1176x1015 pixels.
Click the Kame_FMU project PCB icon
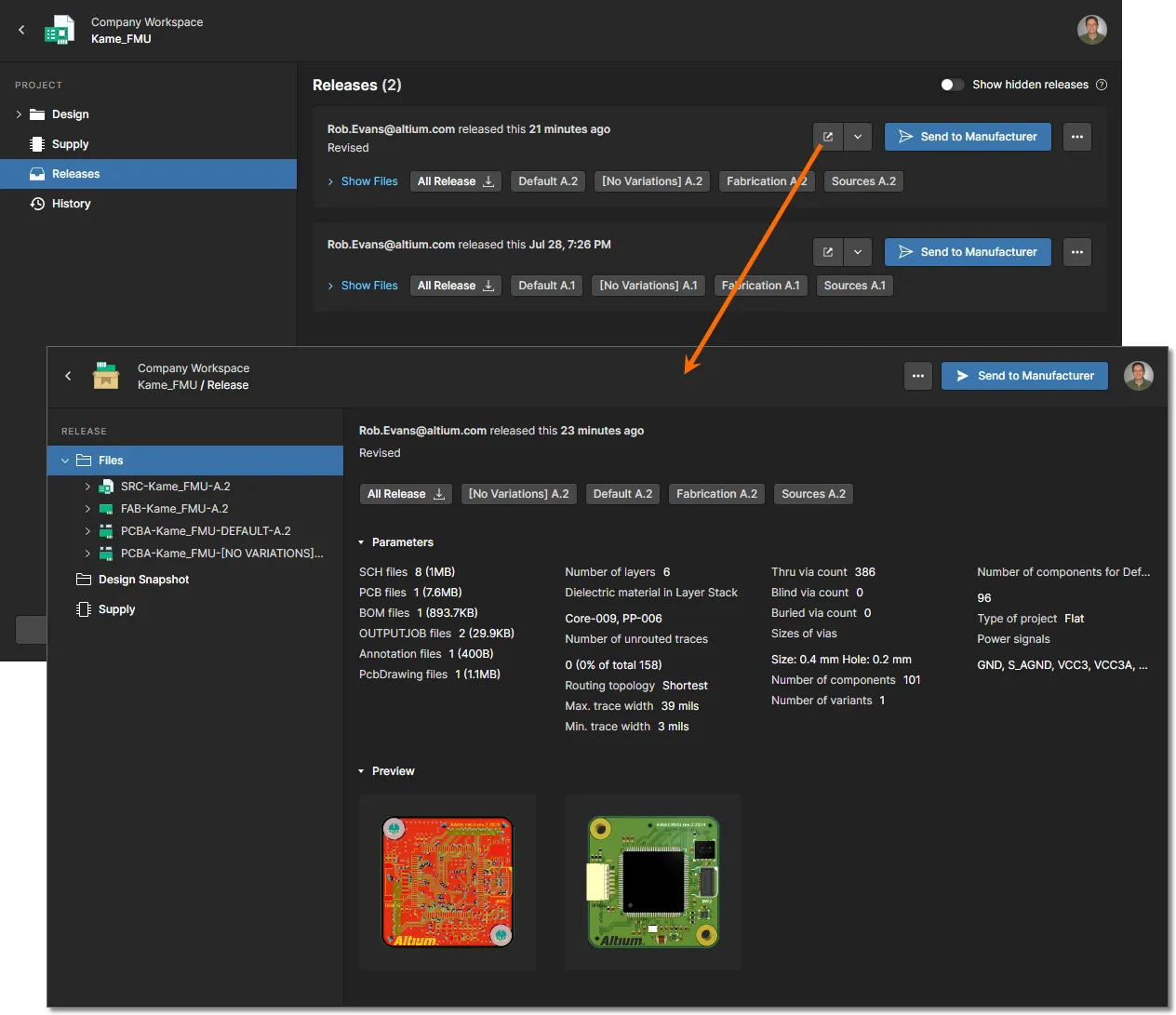[x=60, y=30]
